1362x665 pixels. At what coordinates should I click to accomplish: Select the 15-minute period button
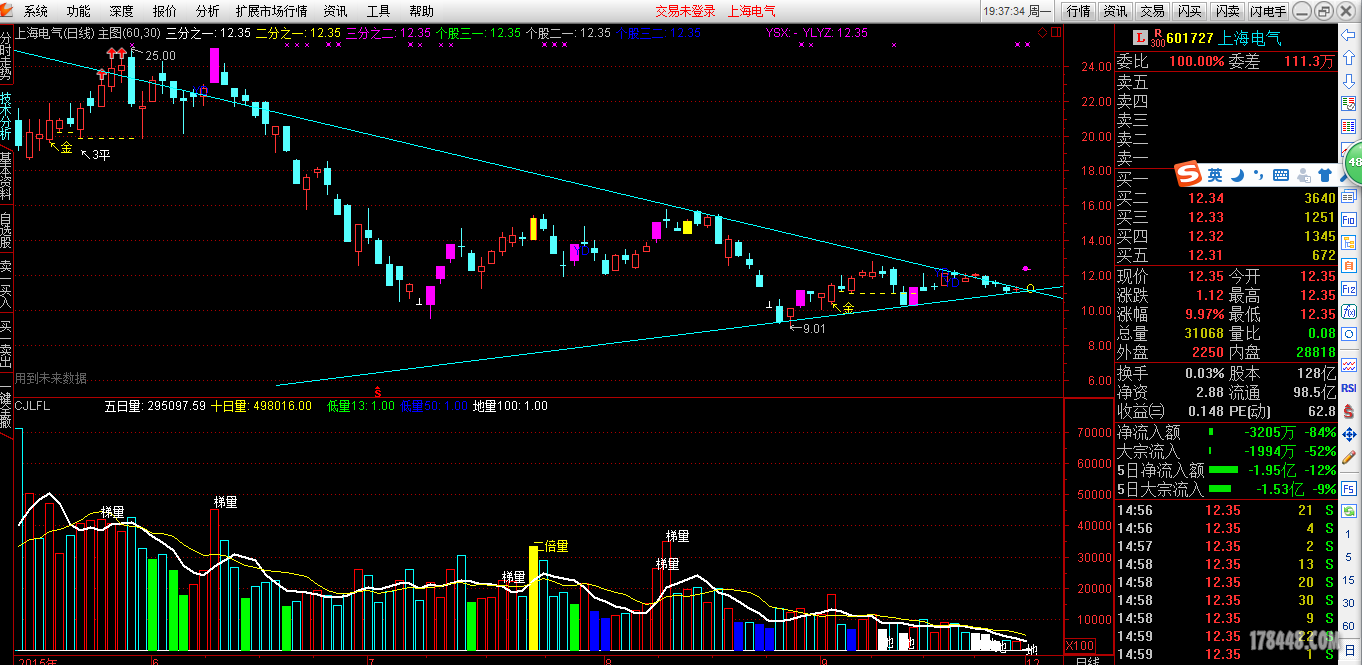pyautogui.click(x=1349, y=580)
